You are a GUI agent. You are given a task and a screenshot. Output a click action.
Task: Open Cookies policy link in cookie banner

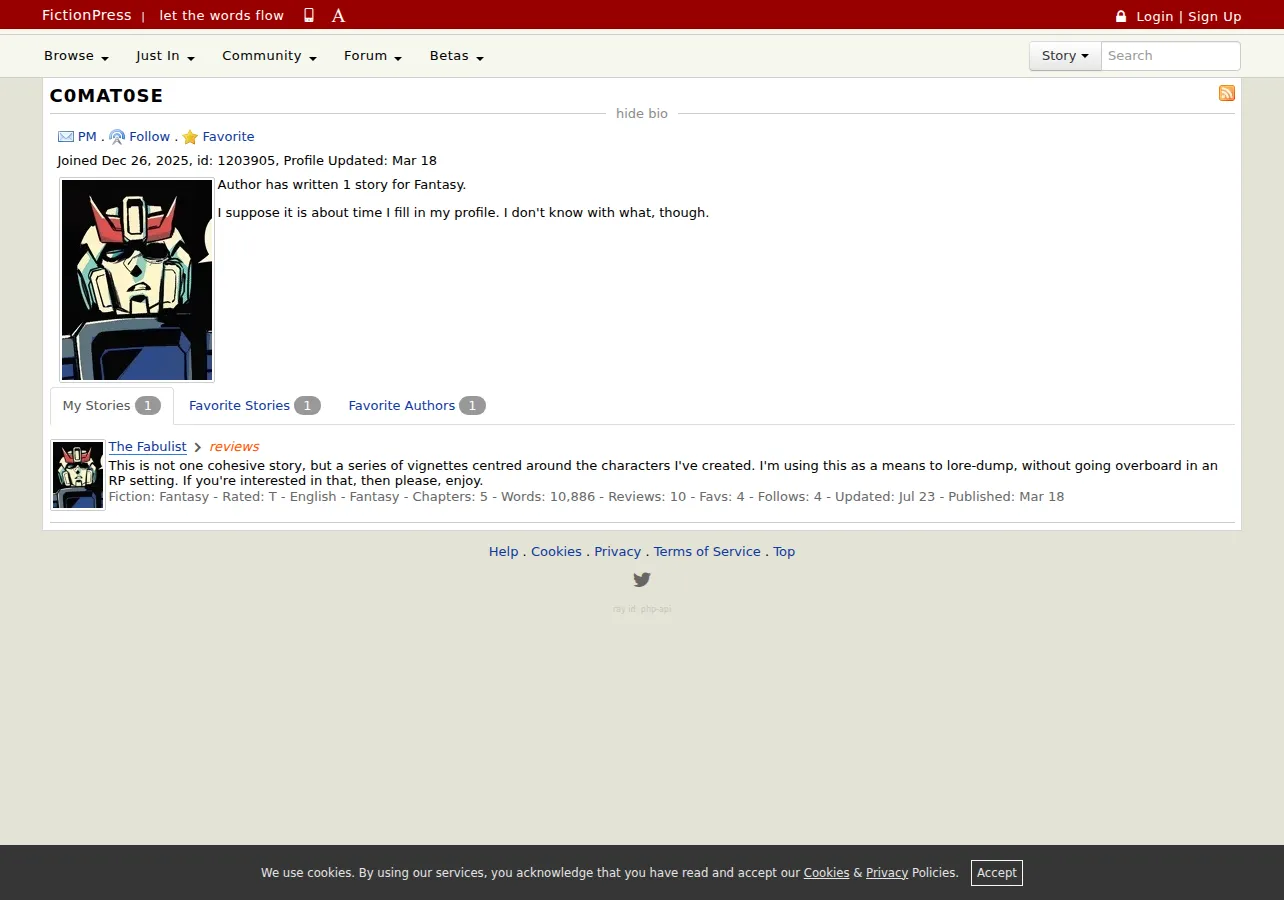pyautogui.click(x=827, y=873)
